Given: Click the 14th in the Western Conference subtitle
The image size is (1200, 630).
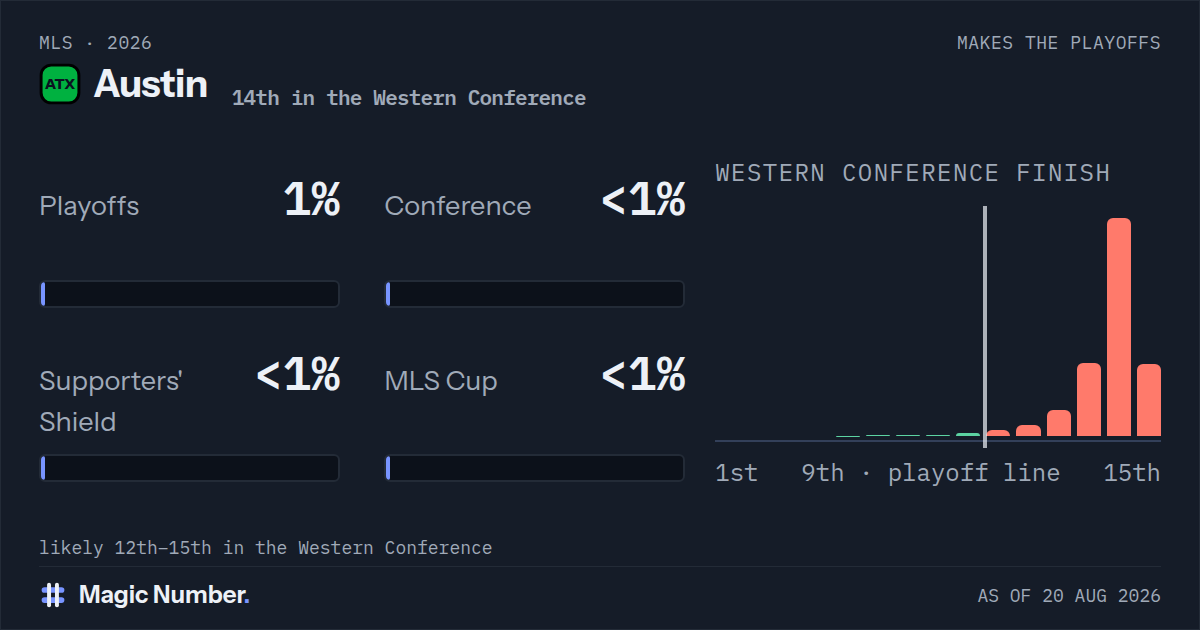Looking at the screenshot, I should (409, 98).
